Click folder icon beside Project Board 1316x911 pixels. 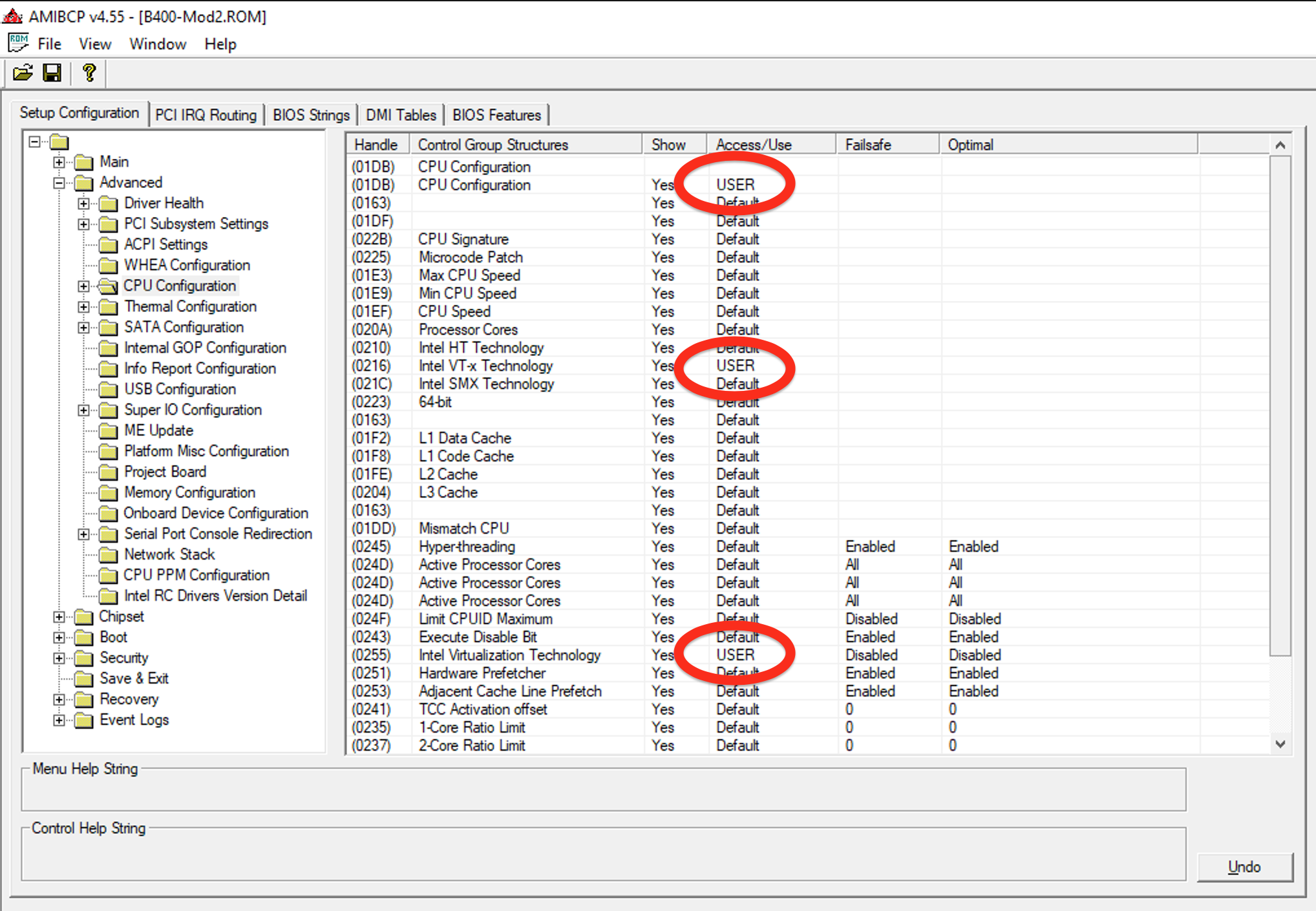click(109, 472)
